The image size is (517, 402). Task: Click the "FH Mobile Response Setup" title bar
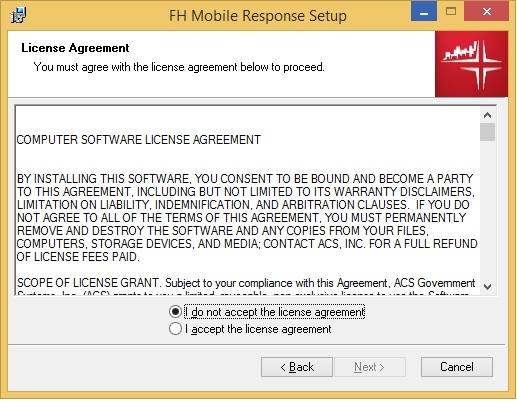258,15
